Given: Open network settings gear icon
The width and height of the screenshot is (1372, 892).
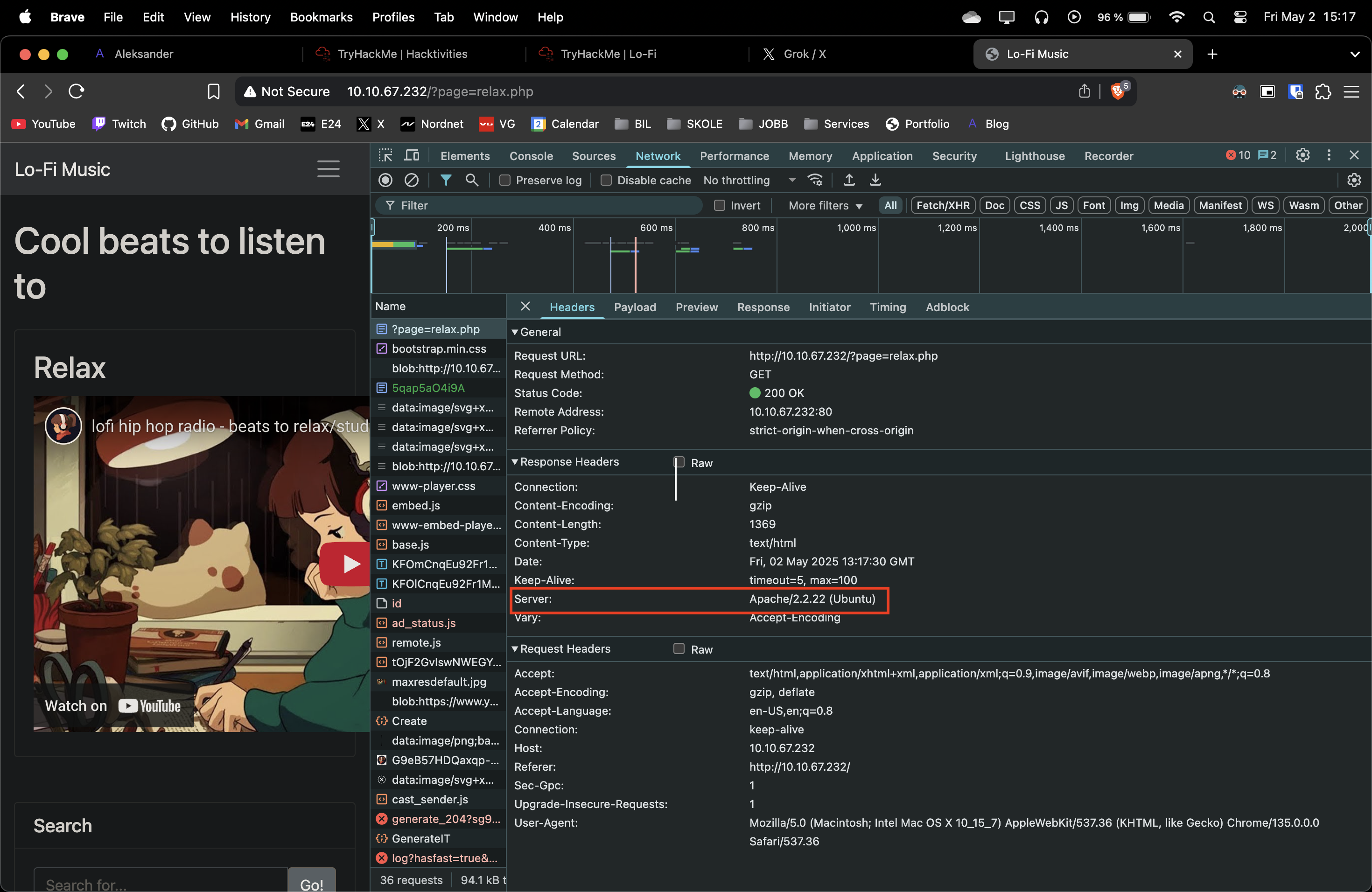Looking at the screenshot, I should (1354, 181).
